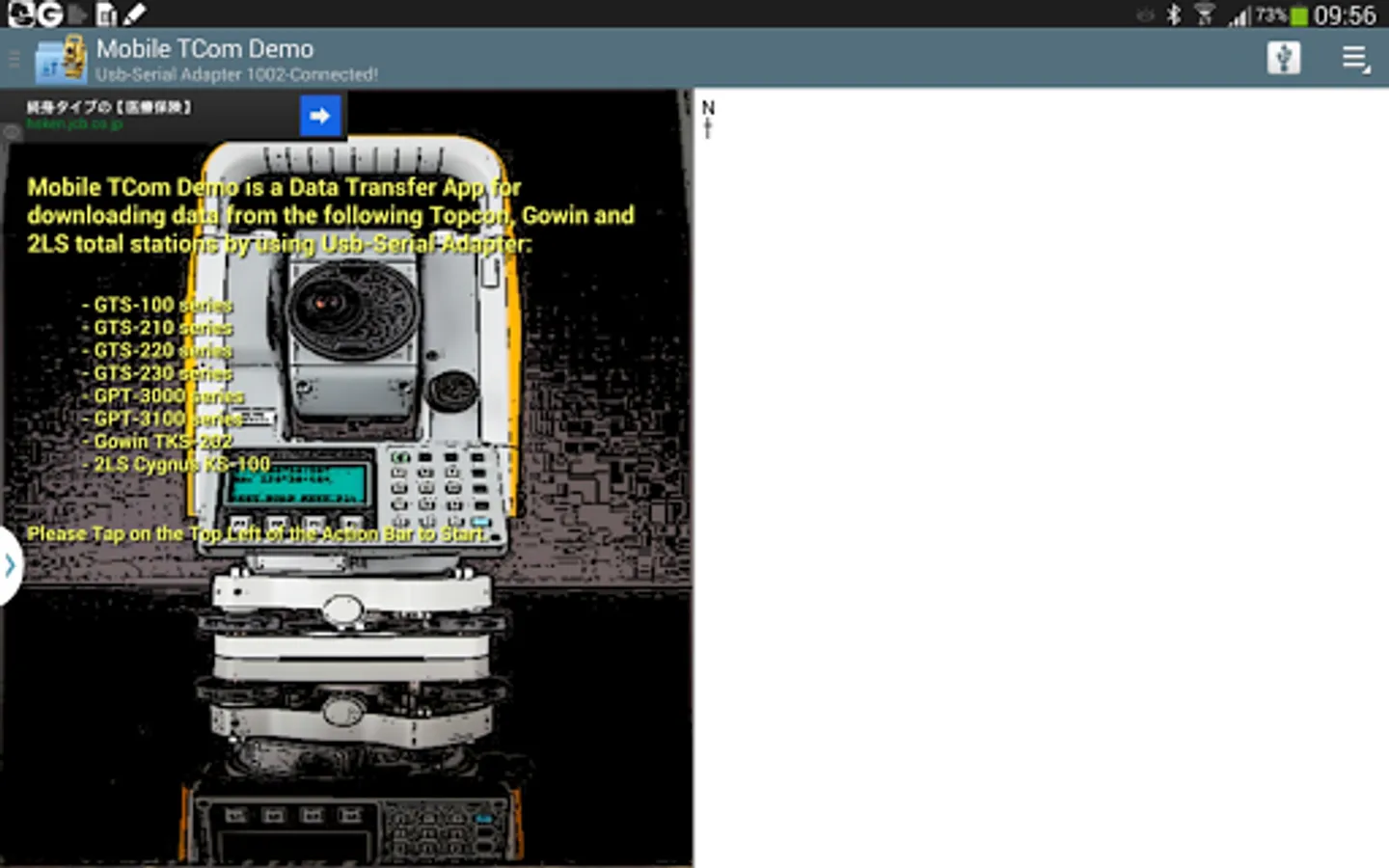Screen dimensions: 1389x868
Task: Tap the north arrow N indicator
Action: pos(708,119)
